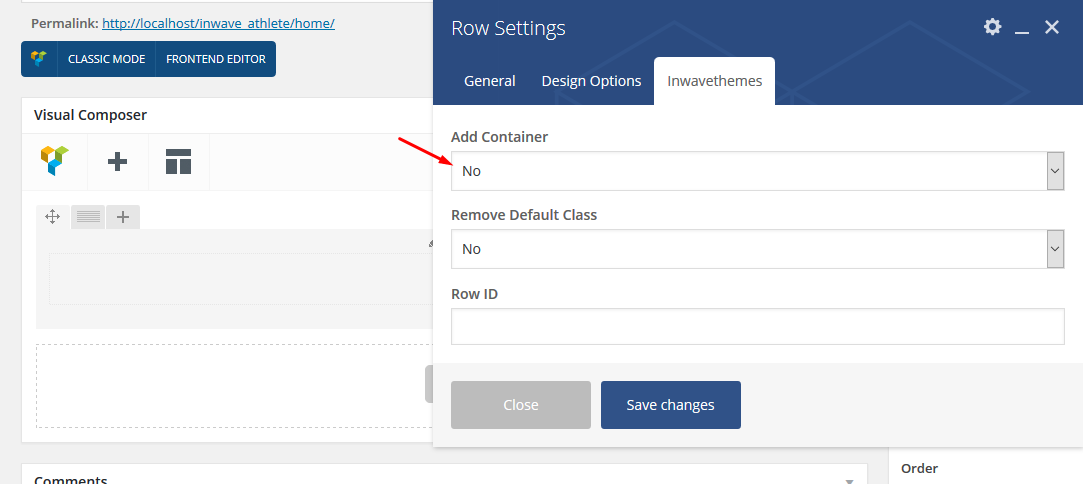Change row layout with columns icon
Screen dimensions: 1083x484
(x=88, y=217)
